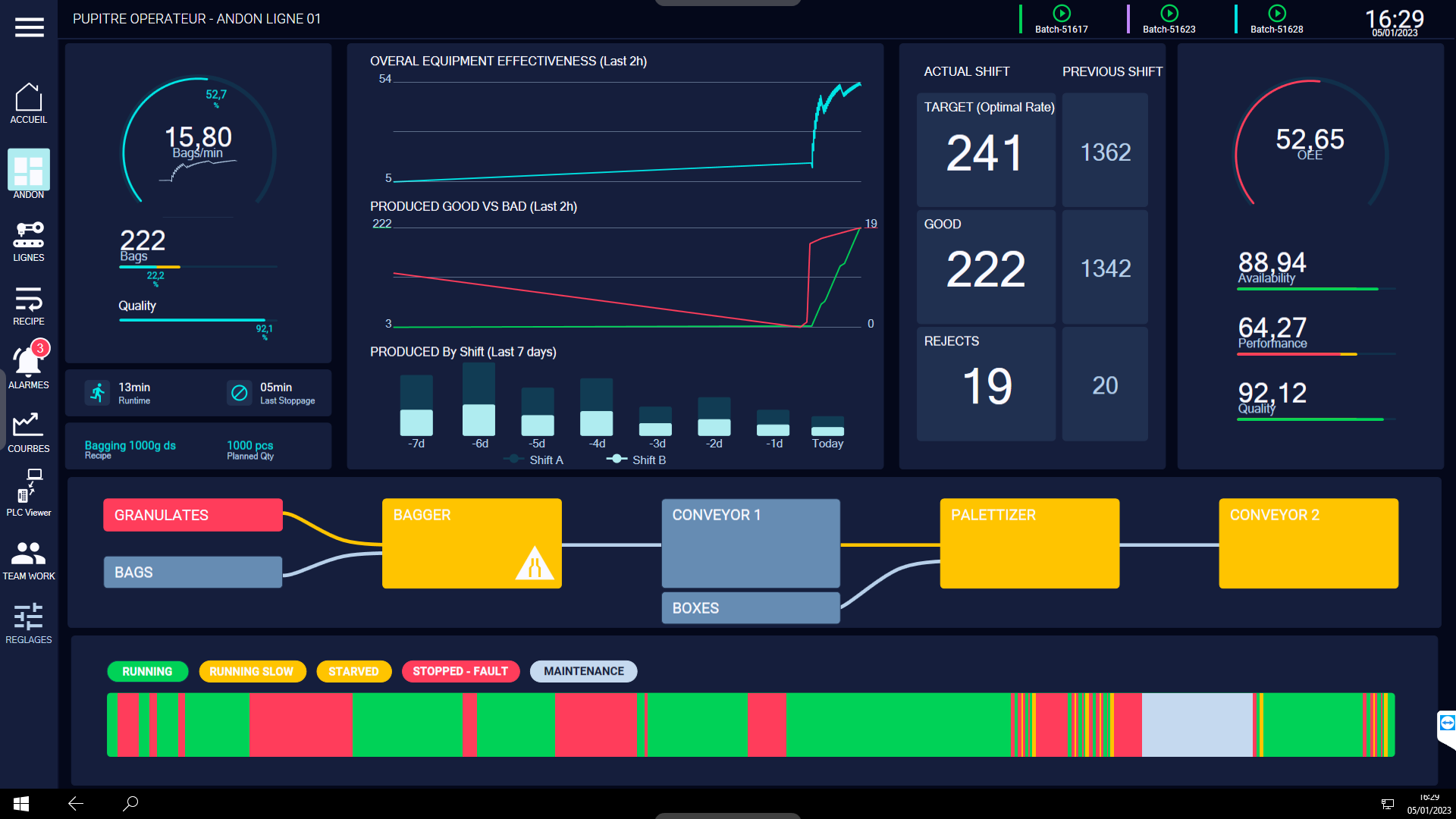Screen dimensions: 1456x819
Task: Click the PALETTIZER machine block
Action: click(1029, 543)
